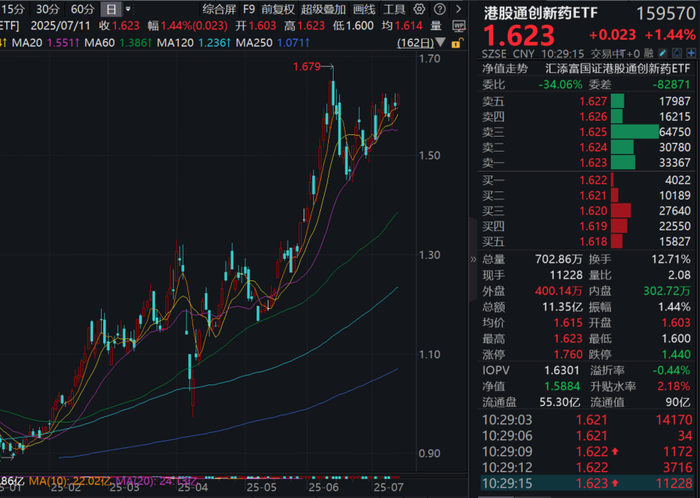The image size is (700, 498).
Task: Open 工具 tools menu
Action: (394, 9)
